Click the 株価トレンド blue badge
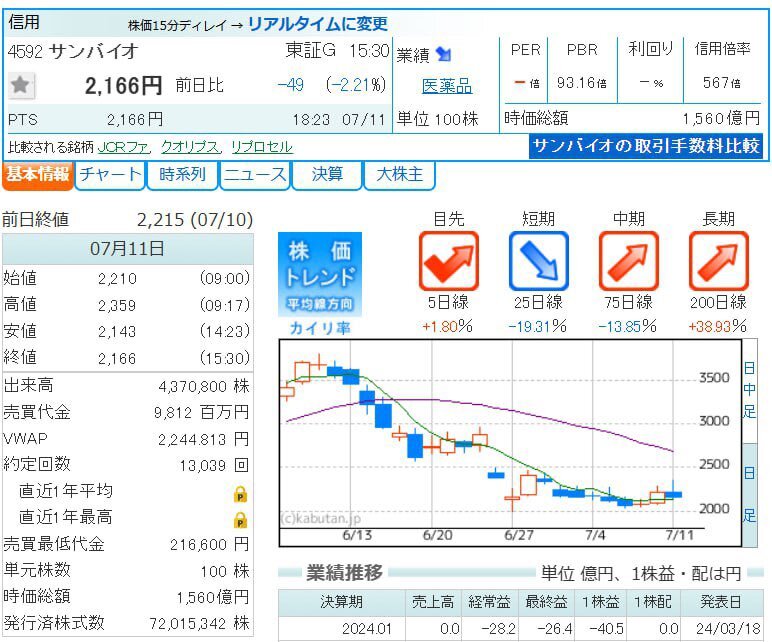 coord(320,274)
